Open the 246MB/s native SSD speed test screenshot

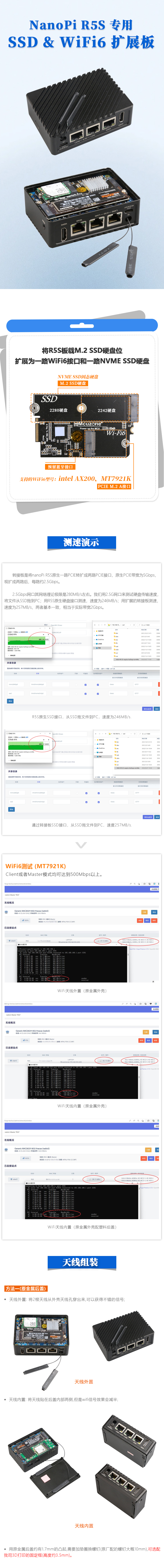click(82, 666)
